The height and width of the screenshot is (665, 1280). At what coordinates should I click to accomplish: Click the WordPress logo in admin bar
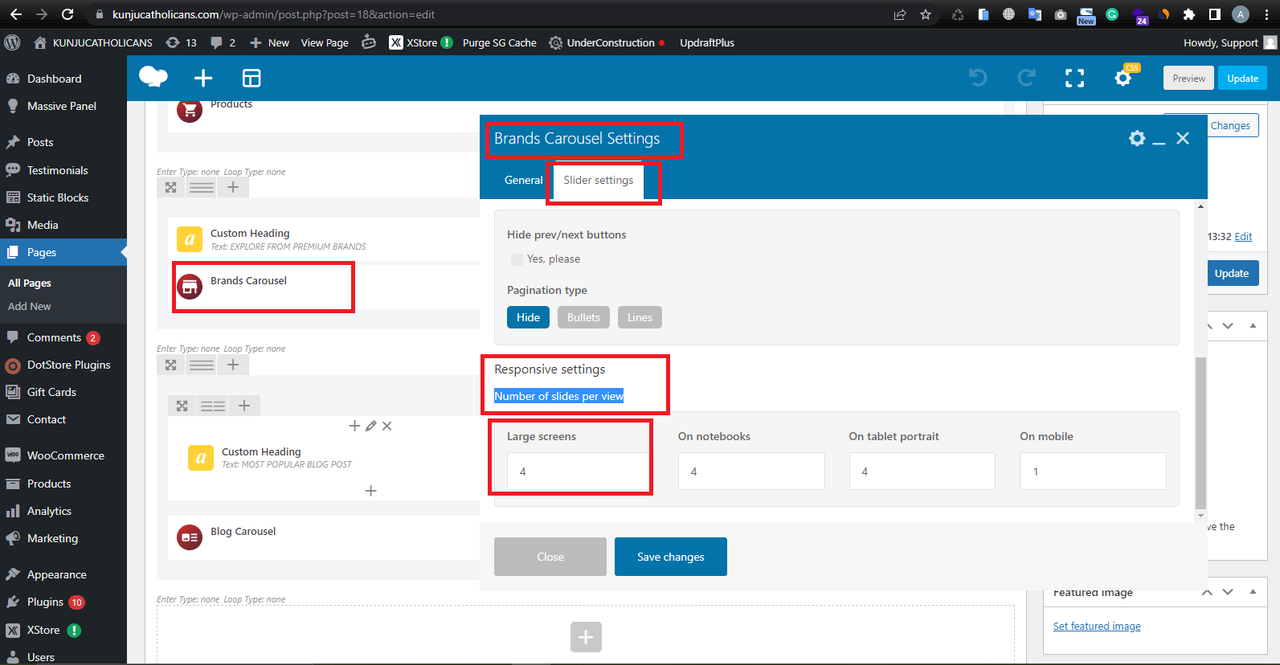pos(12,43)
